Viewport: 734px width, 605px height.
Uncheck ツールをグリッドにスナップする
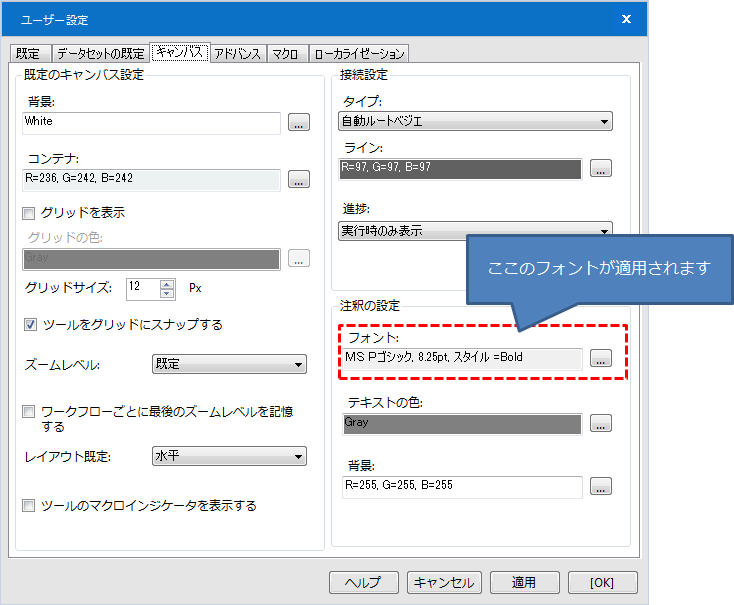[x=30, y=325]
